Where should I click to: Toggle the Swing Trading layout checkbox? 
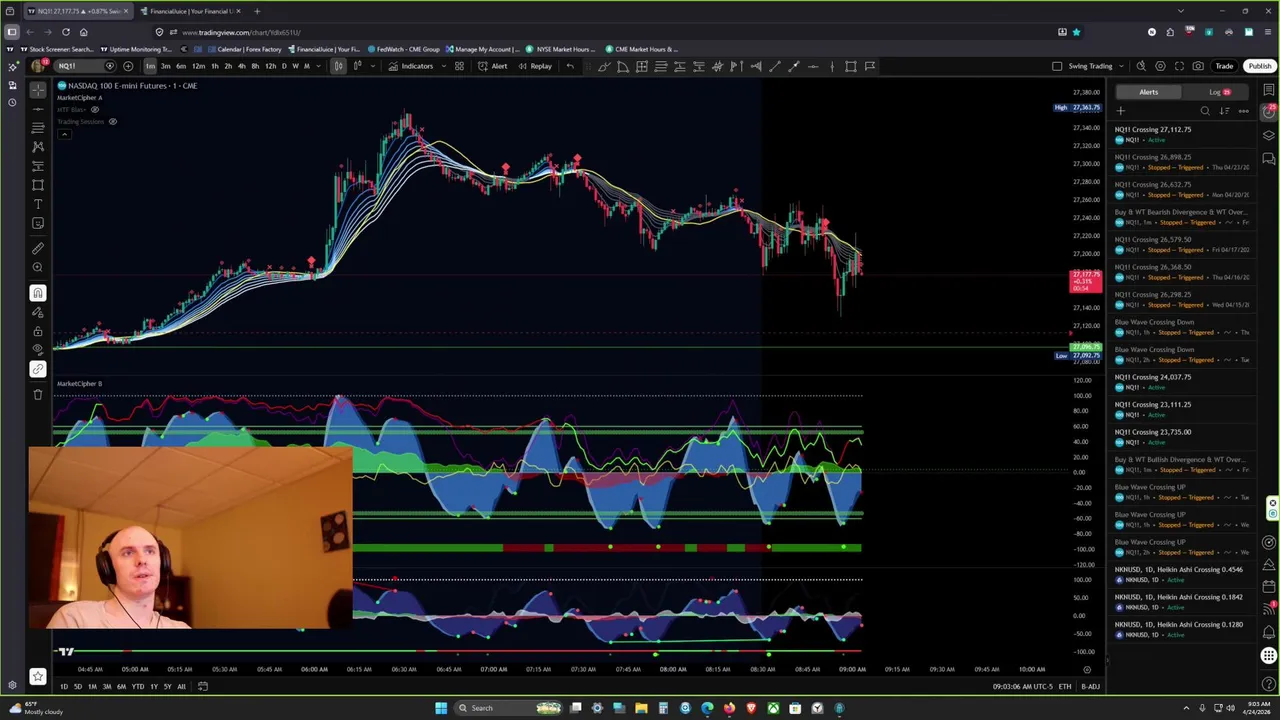pos(1057,66)
